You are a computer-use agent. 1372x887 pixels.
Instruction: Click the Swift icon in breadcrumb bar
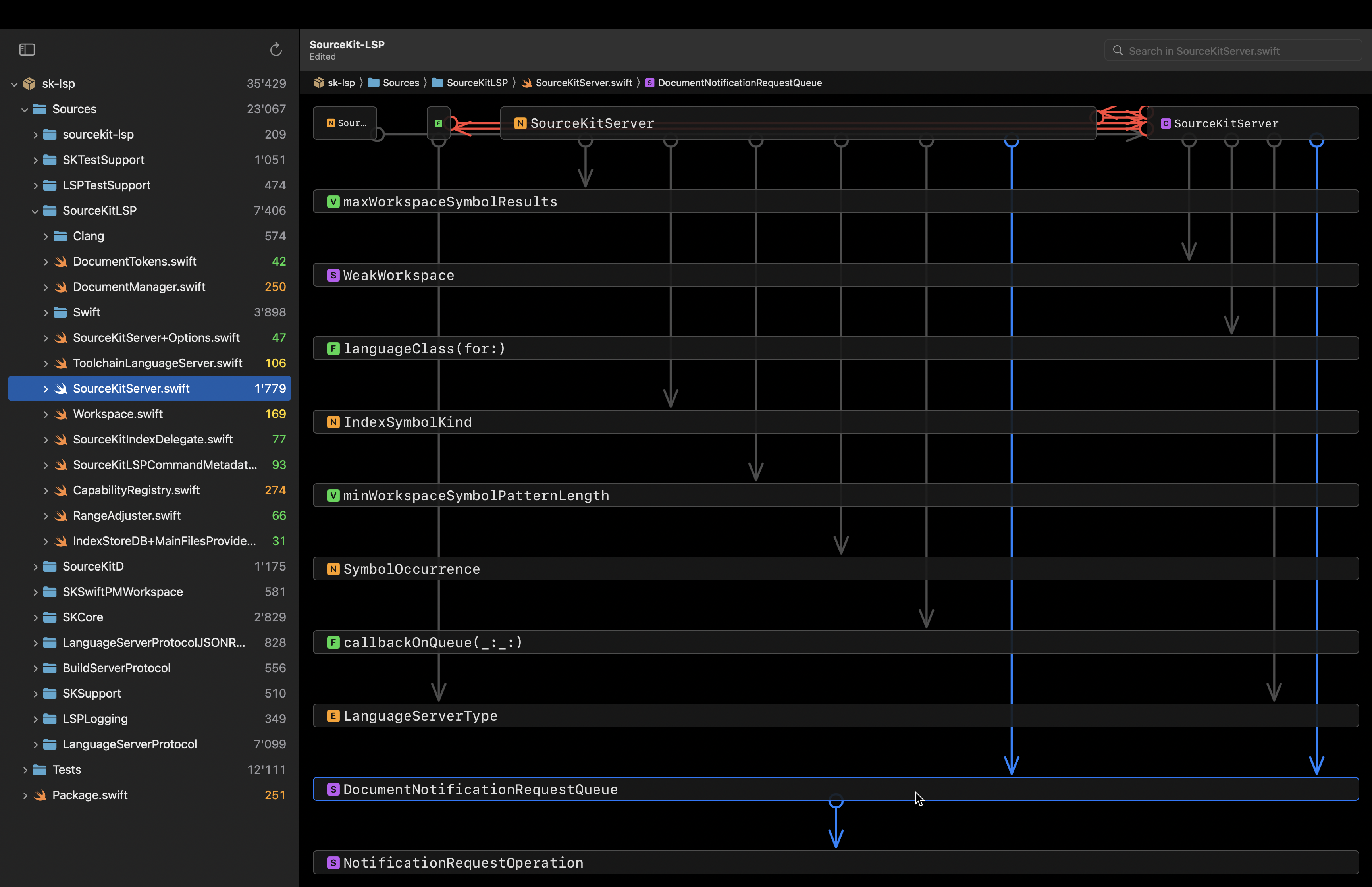tap(526, 83)
